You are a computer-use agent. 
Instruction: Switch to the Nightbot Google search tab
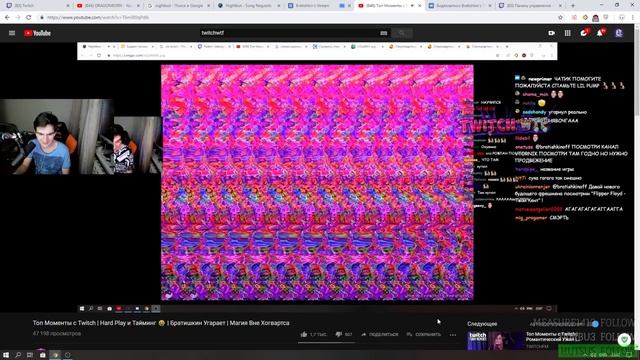179,6
